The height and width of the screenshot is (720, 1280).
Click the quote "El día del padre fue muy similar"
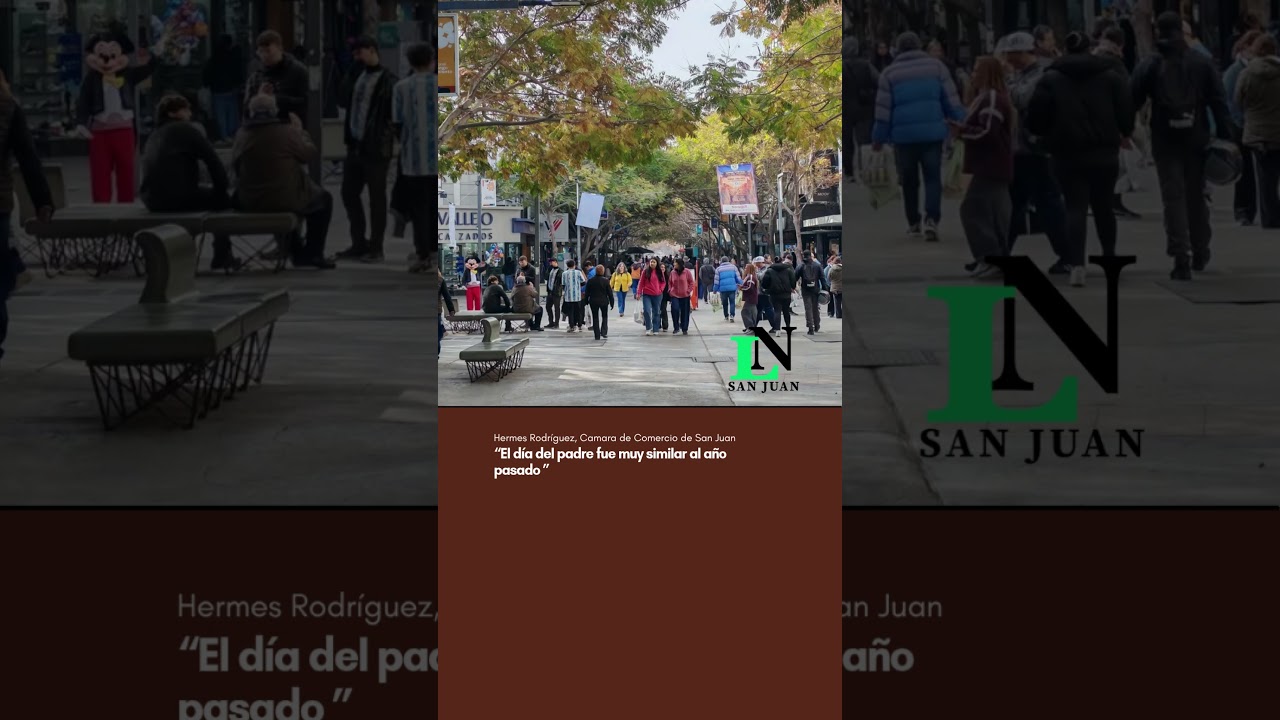610,462
